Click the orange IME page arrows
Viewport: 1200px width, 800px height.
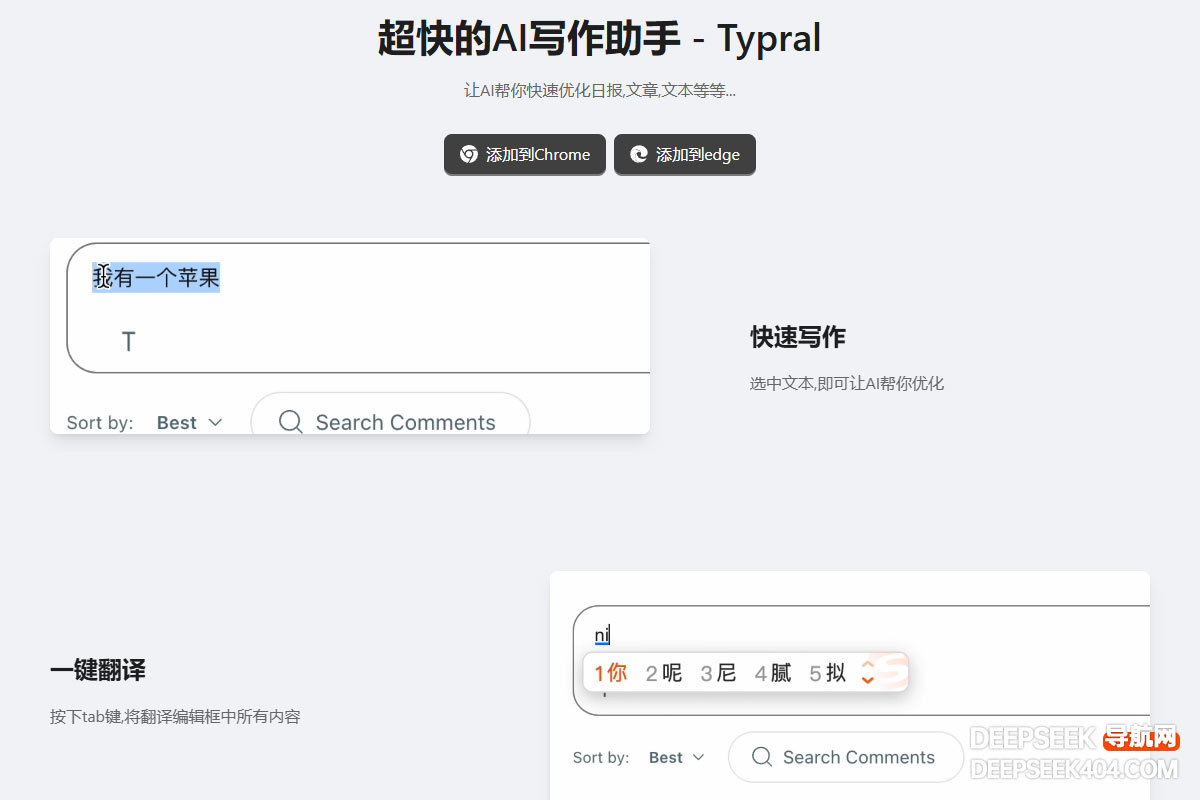867,673
